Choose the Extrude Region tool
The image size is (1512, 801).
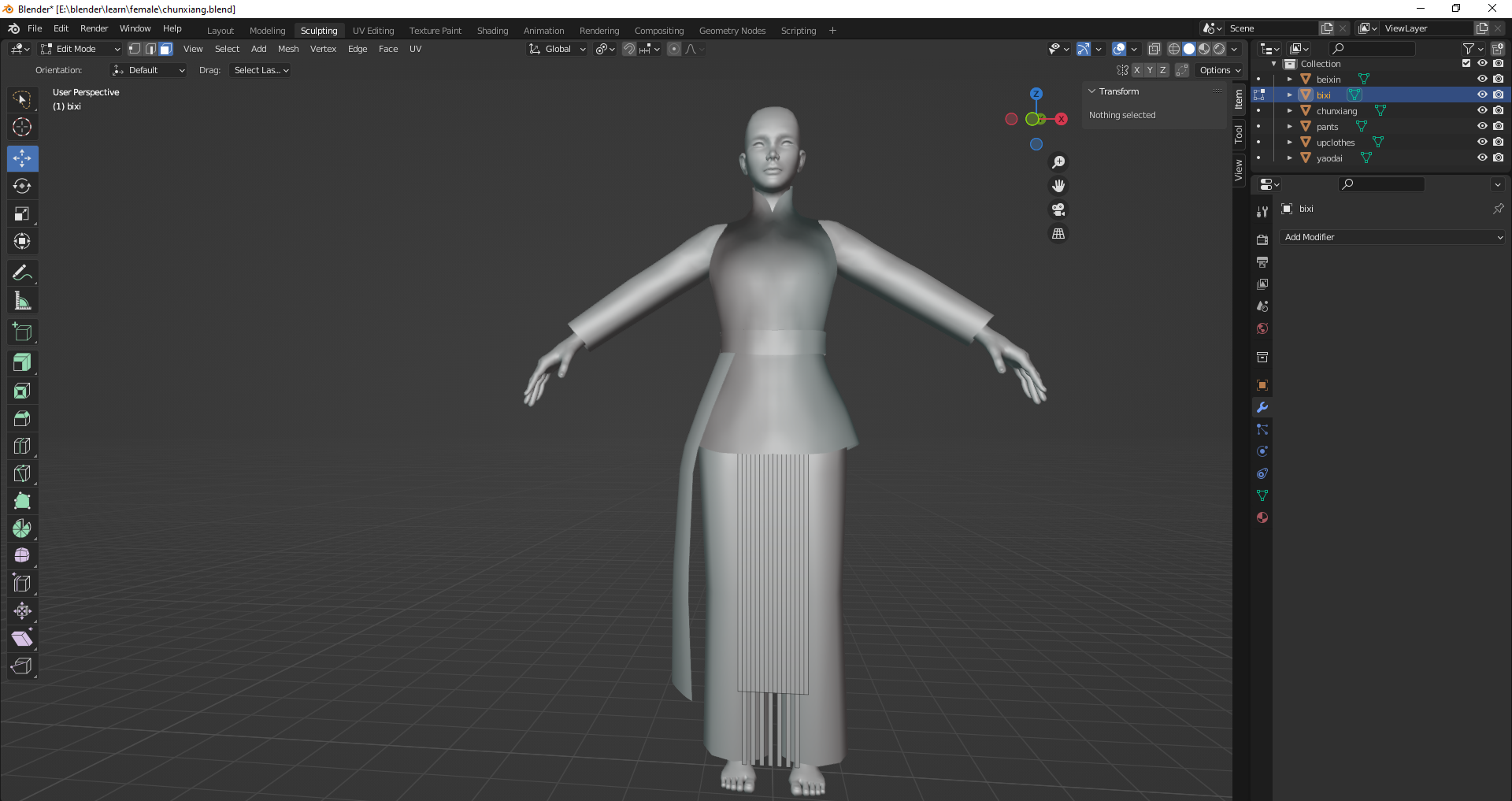22,363
